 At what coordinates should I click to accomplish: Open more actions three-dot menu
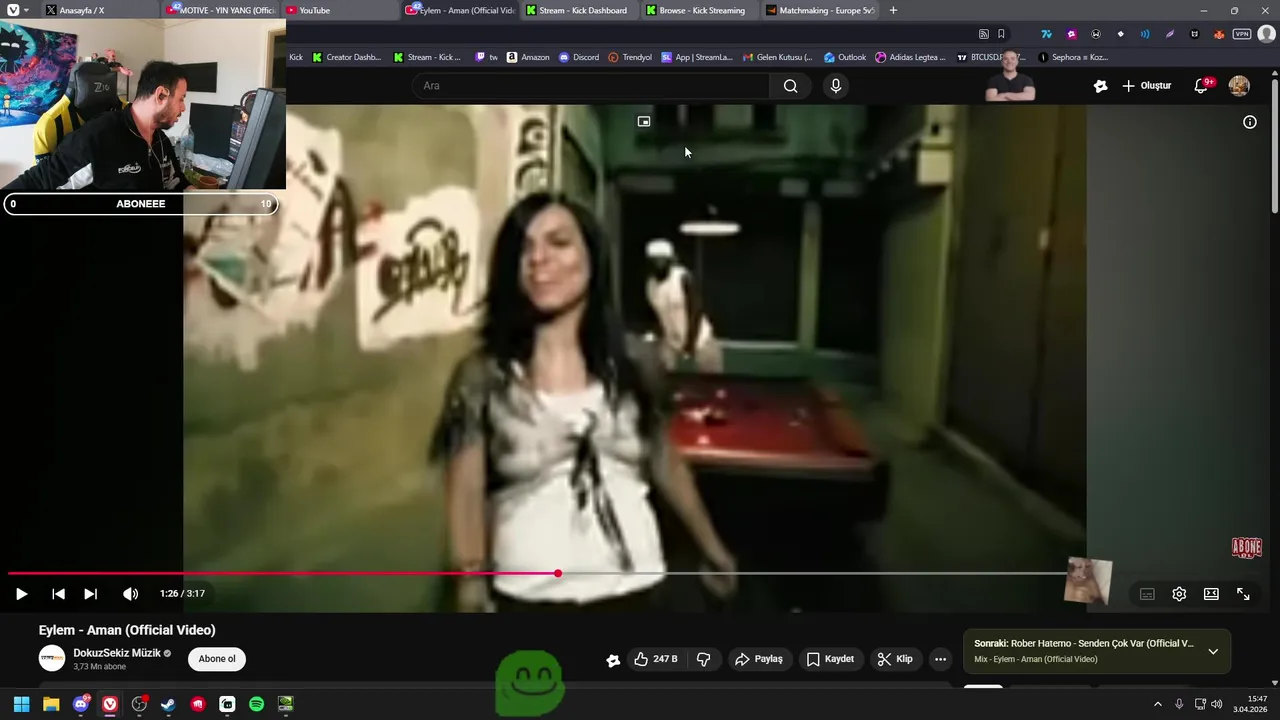[940, 659]
